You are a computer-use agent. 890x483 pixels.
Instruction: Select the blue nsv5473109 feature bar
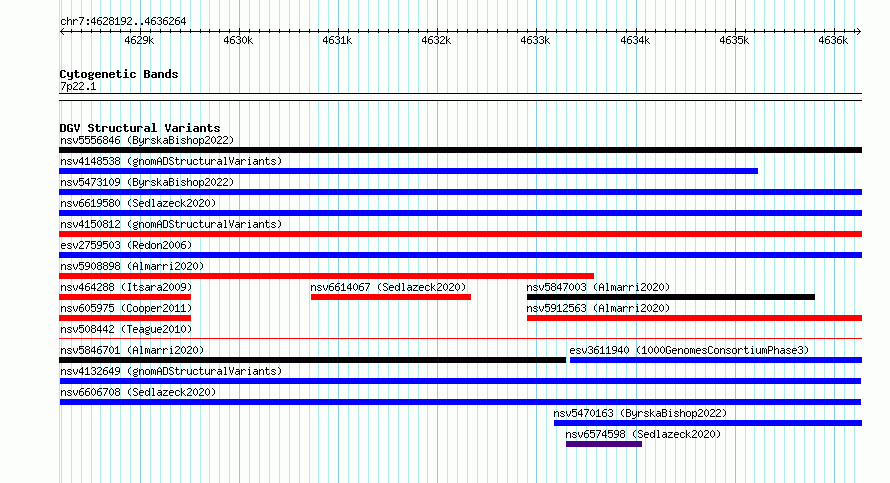coord(460,192)
